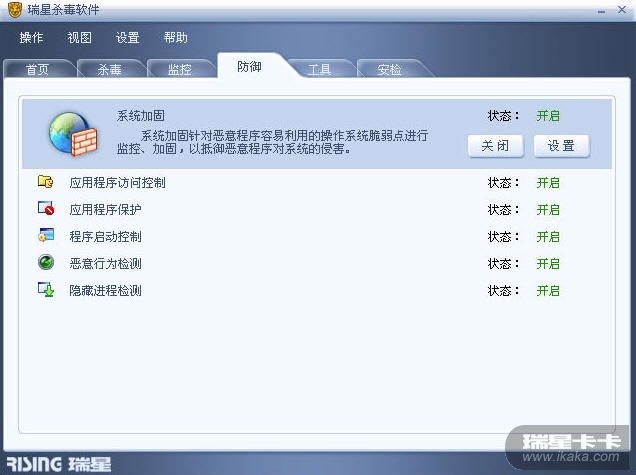The width and height of the screenshot is (636, 475).
Task: Switch to the 工具 tab
Action: click(320, 69)
